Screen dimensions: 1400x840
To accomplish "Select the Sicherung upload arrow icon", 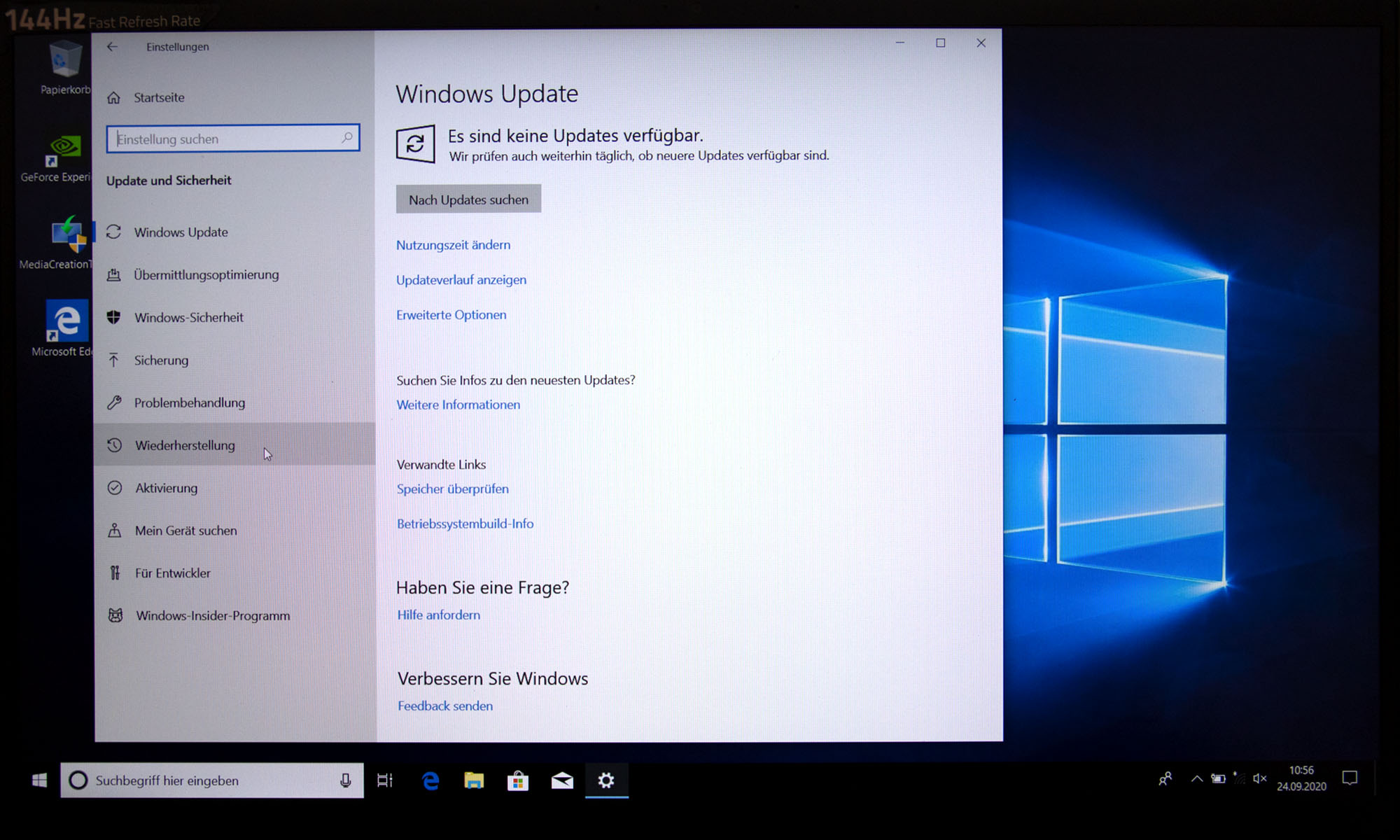I will pos(114,360).
